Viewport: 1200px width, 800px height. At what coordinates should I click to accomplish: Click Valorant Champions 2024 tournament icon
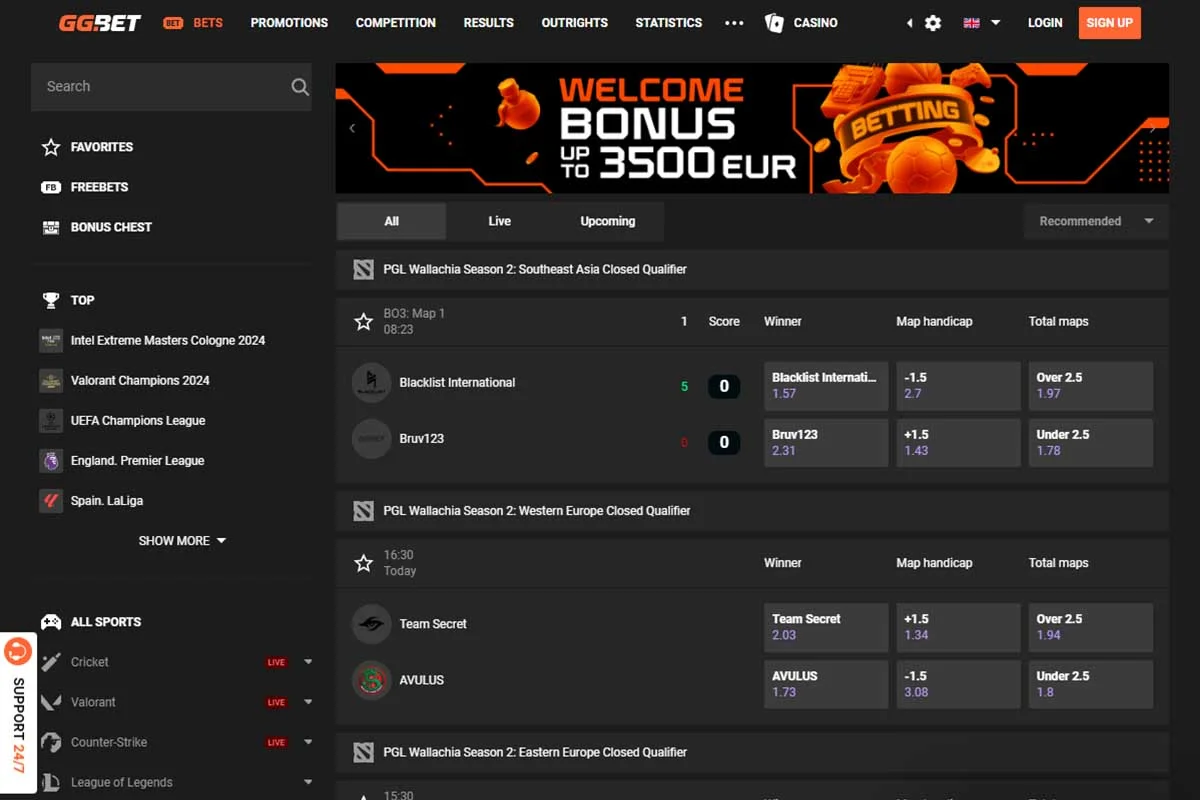coord(51,380)
